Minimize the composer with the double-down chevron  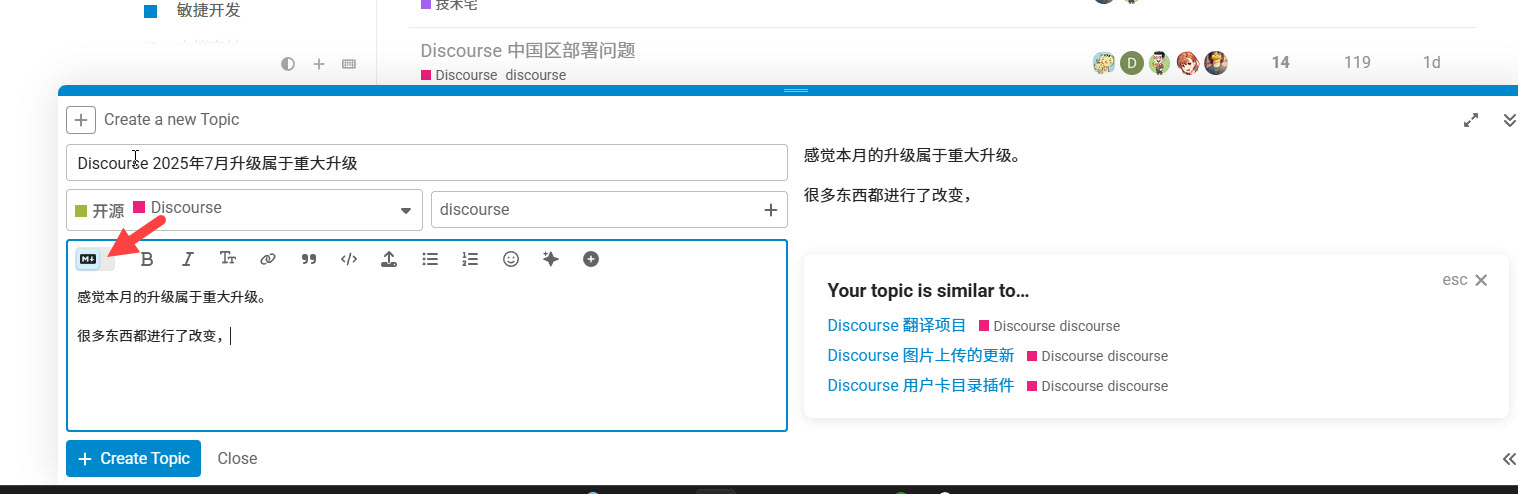click(x=1510, y=120)
